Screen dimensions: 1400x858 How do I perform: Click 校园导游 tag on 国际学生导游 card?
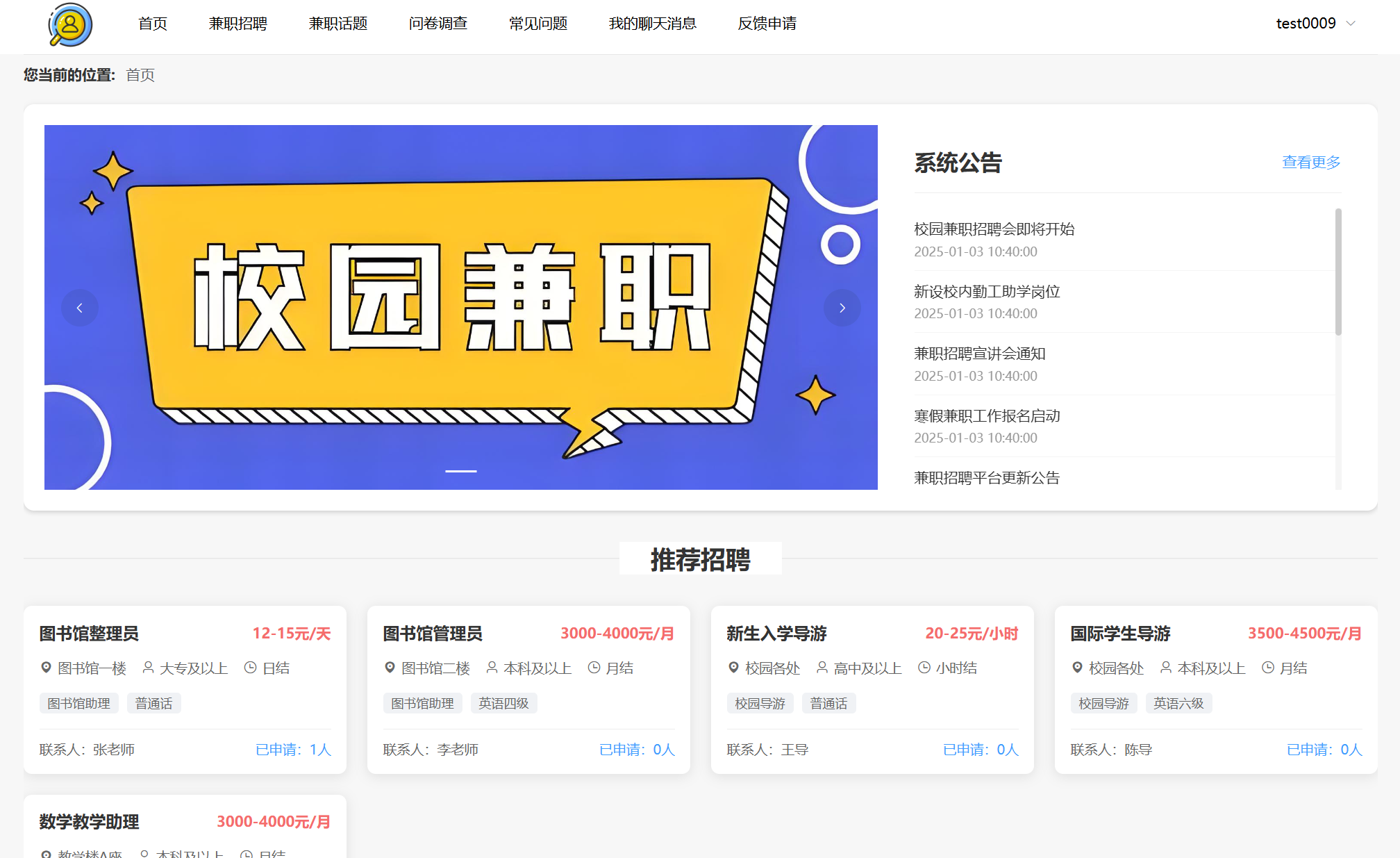point(1104,703)
